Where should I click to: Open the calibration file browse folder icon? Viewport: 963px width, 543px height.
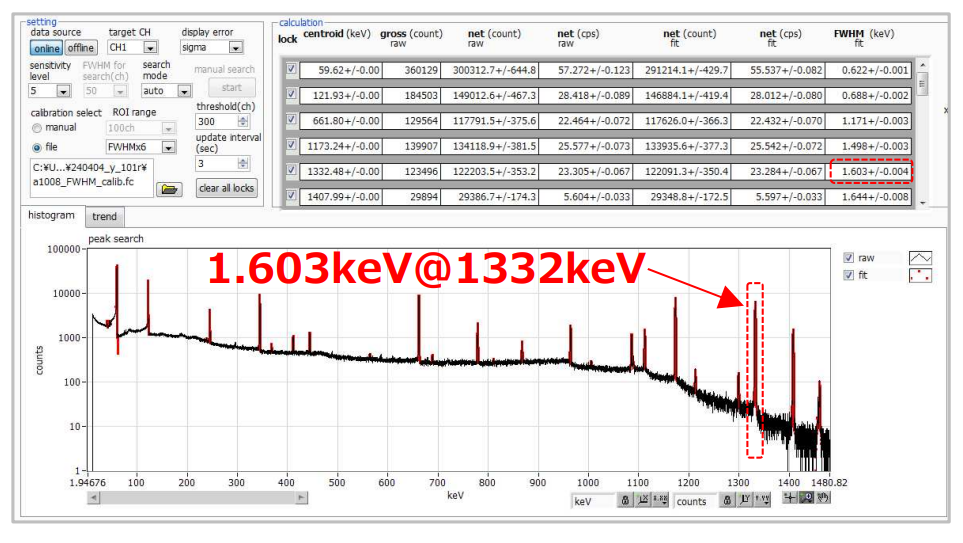(x=169, y=188)
